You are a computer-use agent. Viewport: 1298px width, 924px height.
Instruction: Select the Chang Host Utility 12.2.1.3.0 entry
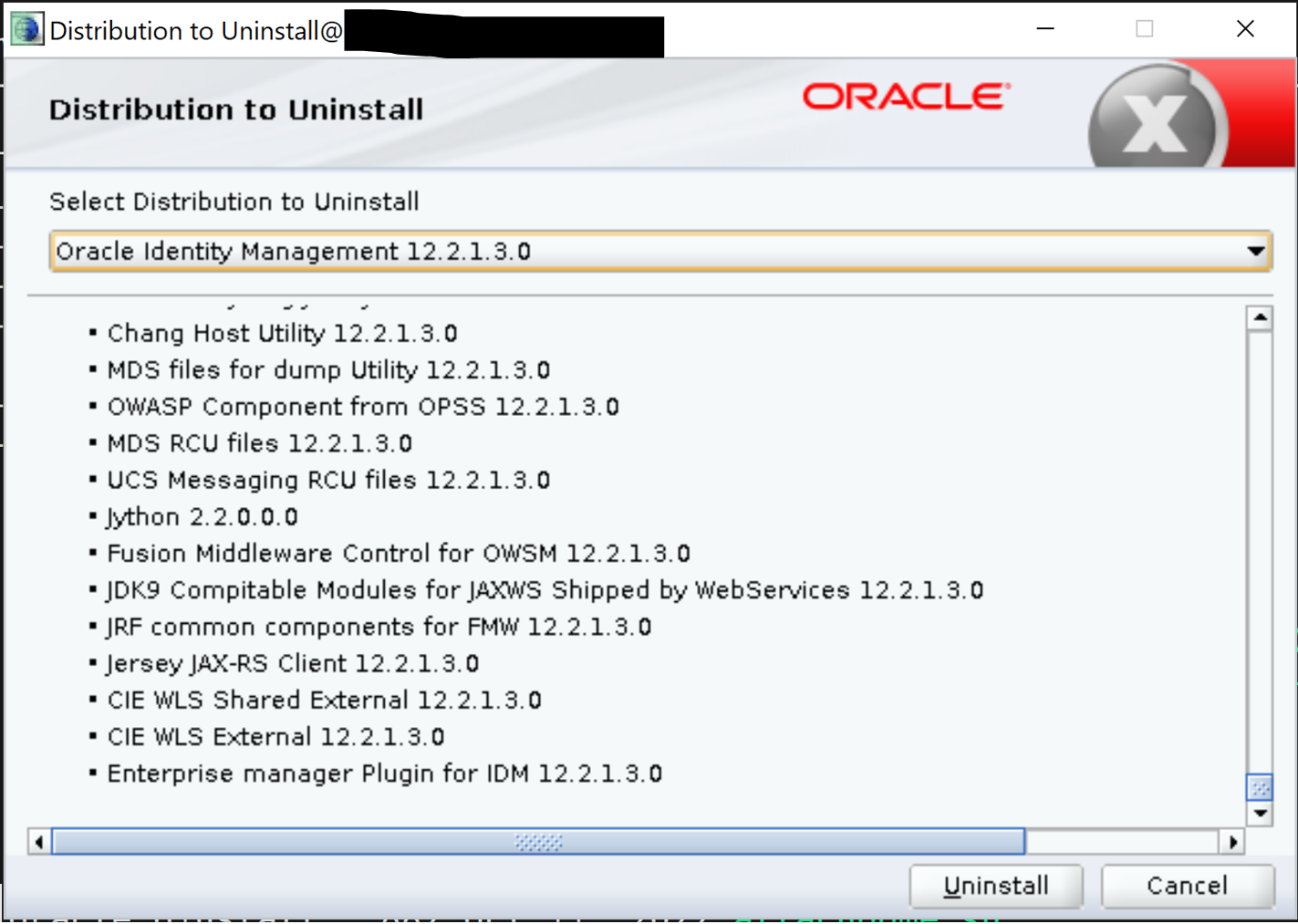point(282,334)
